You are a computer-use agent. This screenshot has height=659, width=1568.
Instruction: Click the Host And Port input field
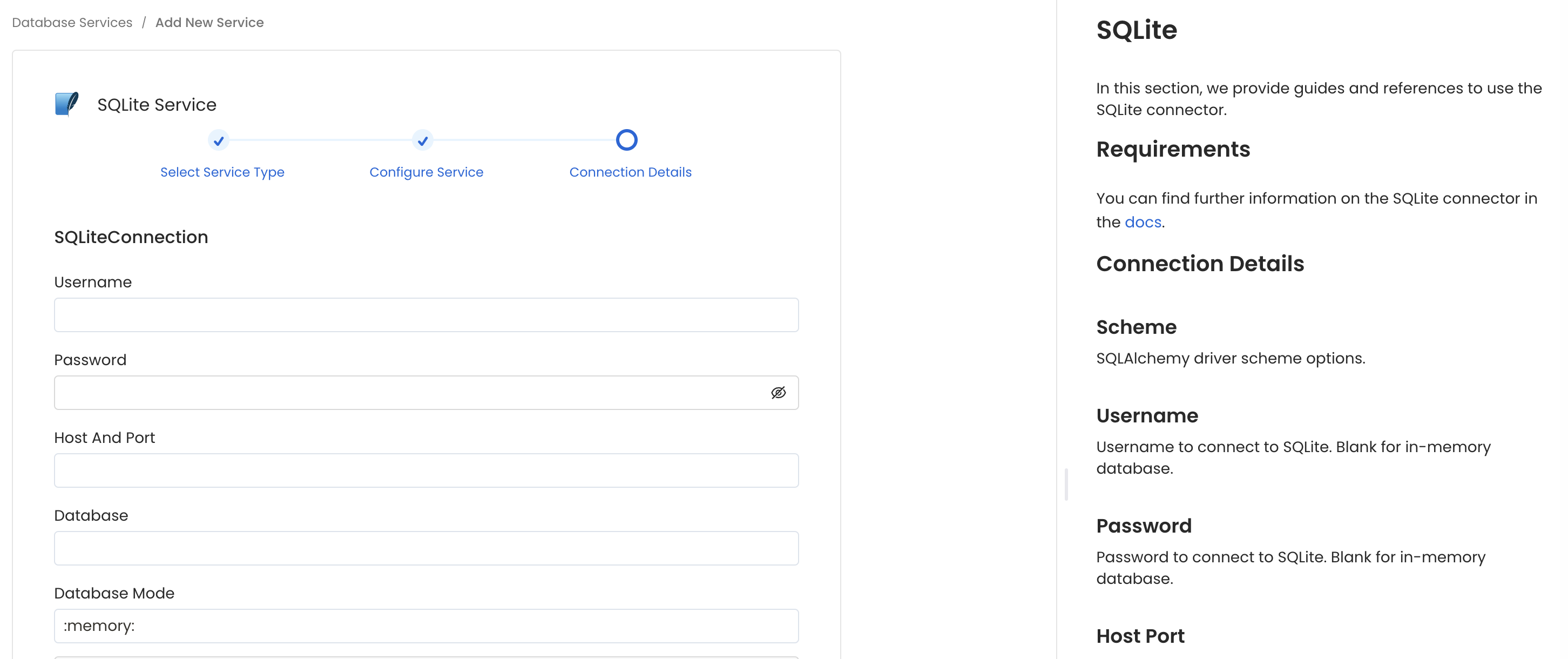pos(426,470)
